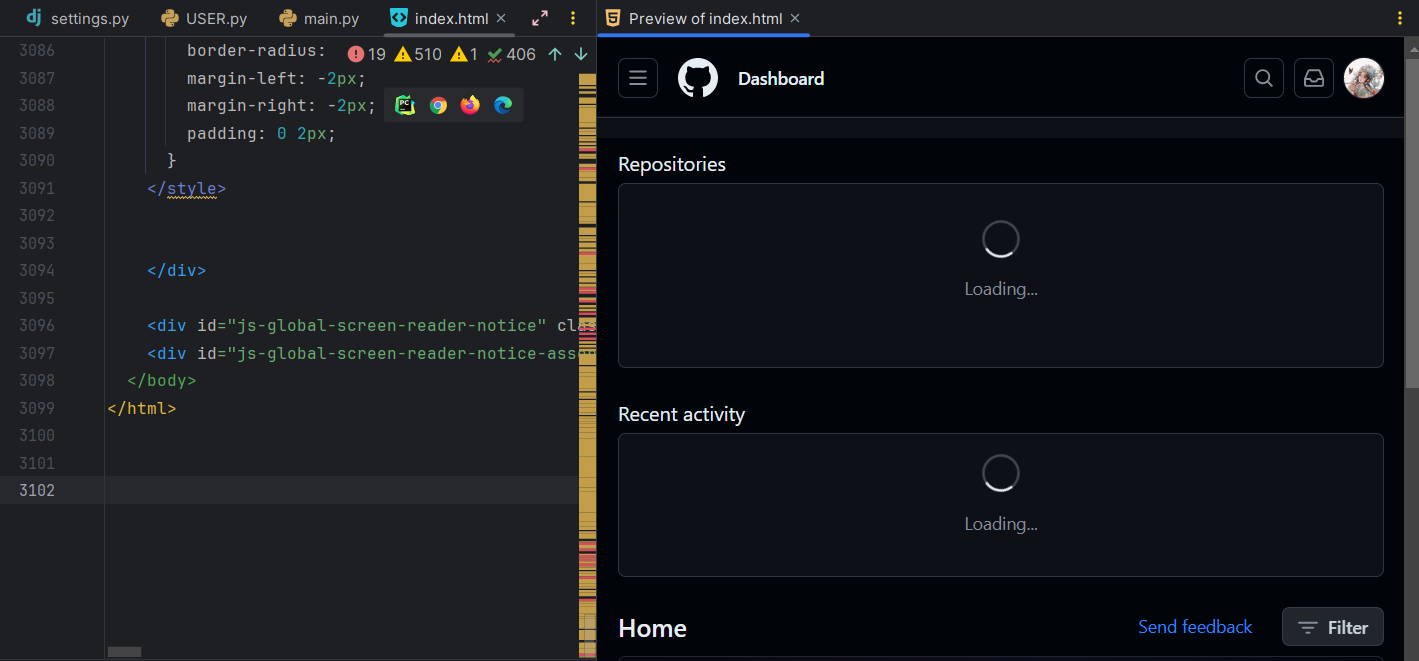The height and width of the screenshot is (661, 1419).
Task: Click the Home heading
Action: pos(652,628)
